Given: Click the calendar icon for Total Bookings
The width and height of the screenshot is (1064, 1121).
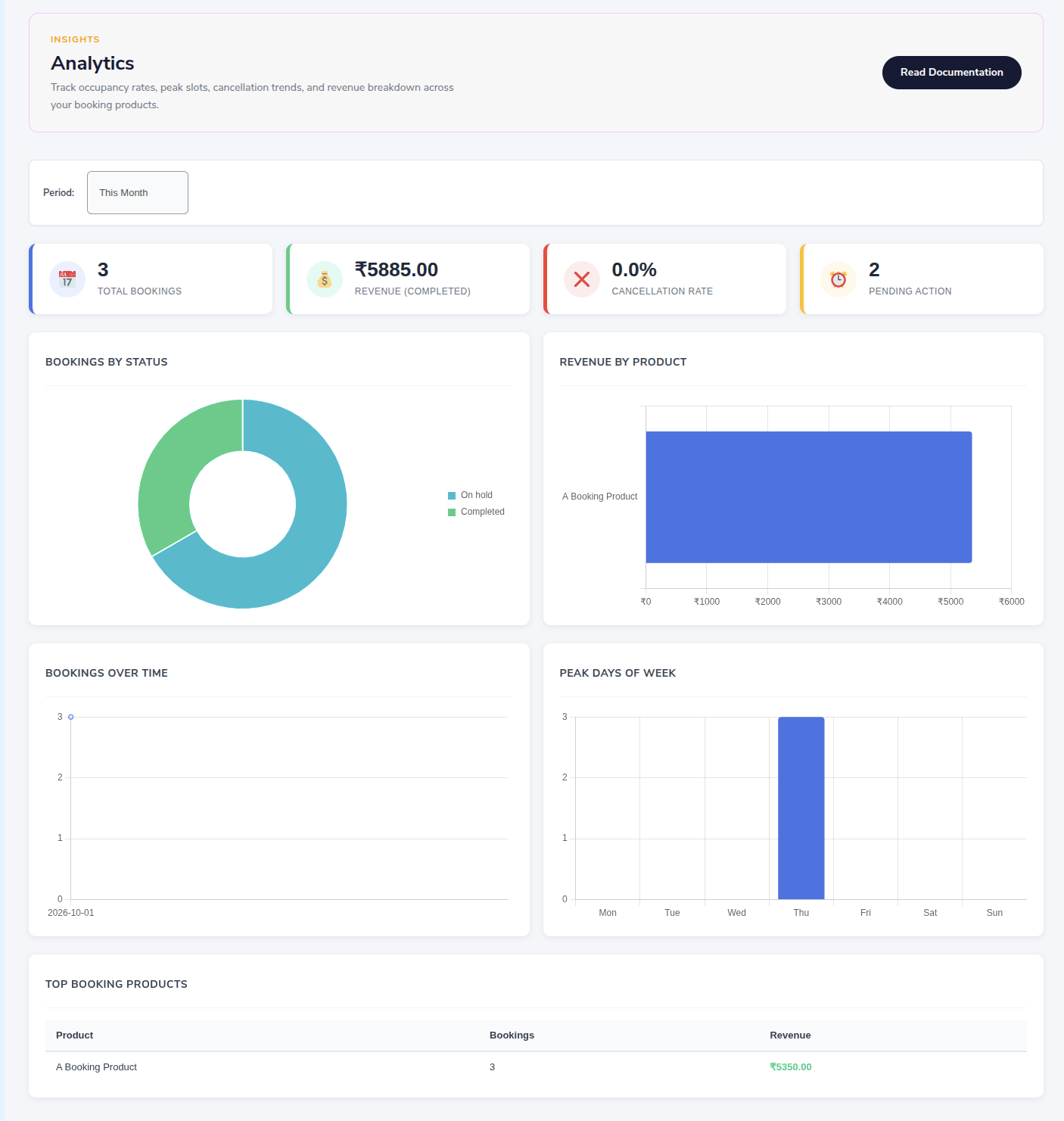Looking at the screenshot, I should pos(67,279).
